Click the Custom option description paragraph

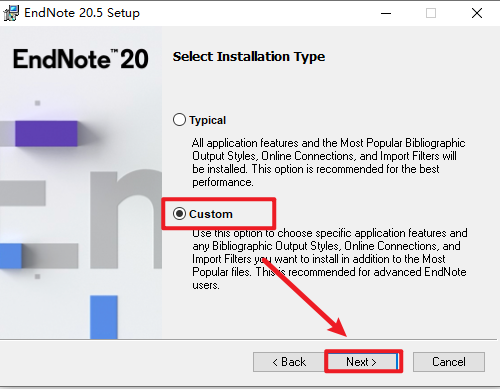330,259
